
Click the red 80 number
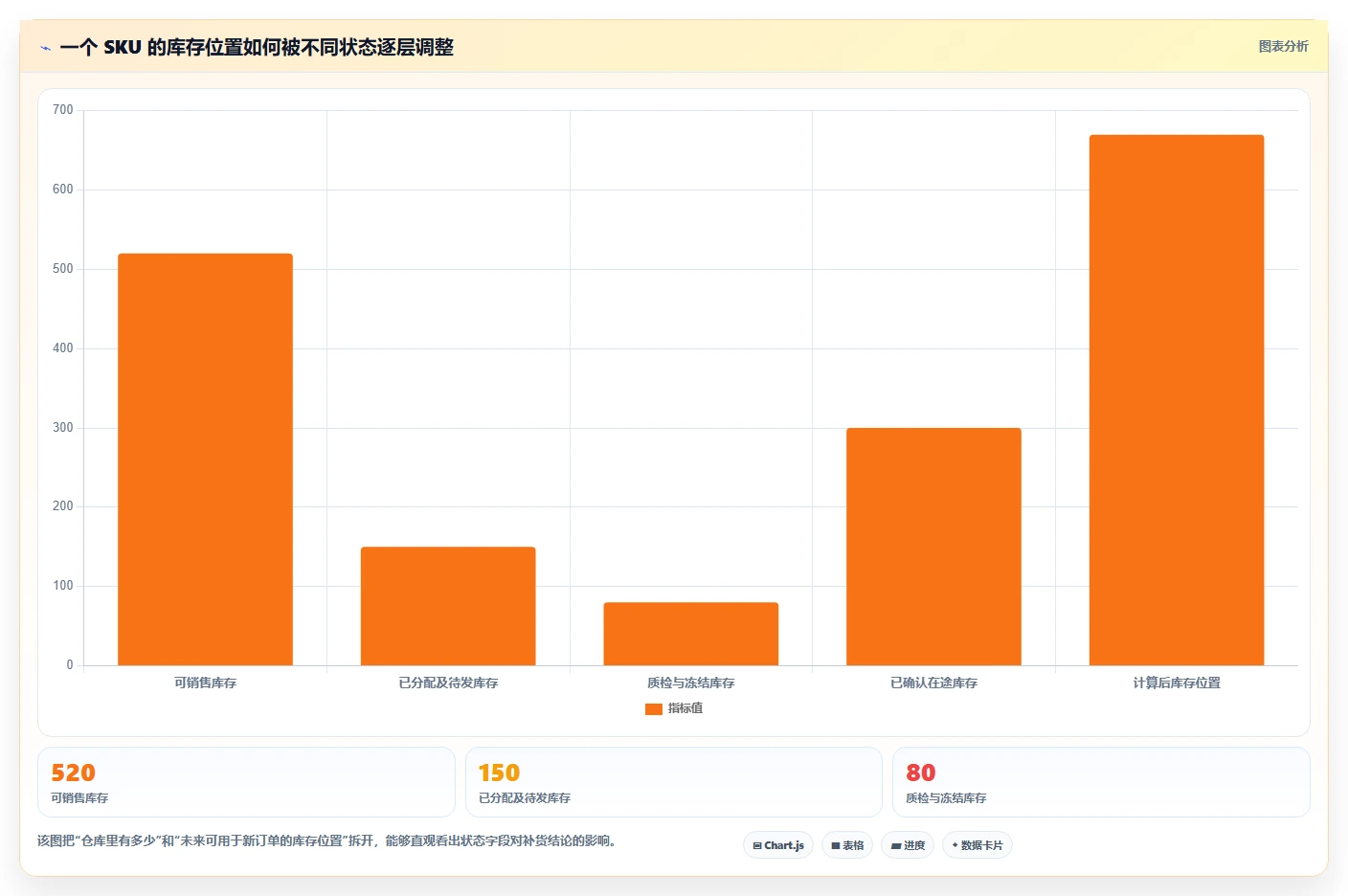(x=921, y=773)
